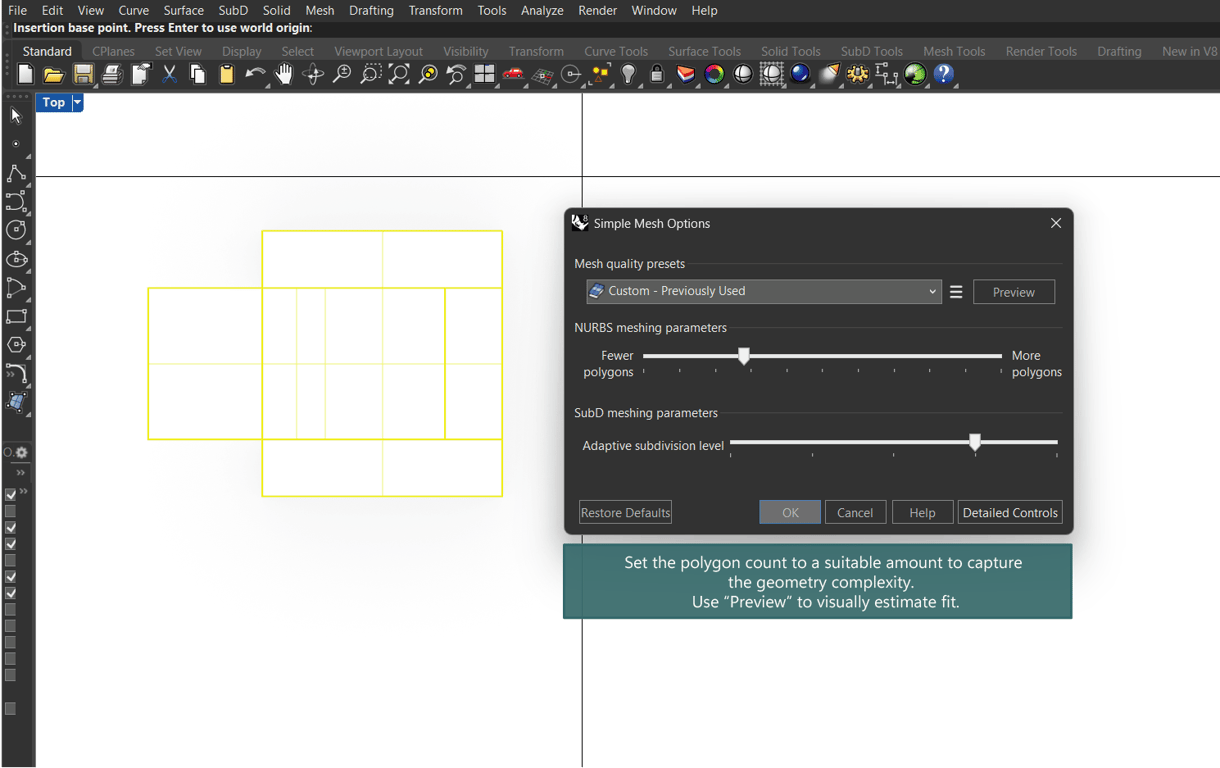Open the File menu
The image size is (1220, 768).
point(17,10)
